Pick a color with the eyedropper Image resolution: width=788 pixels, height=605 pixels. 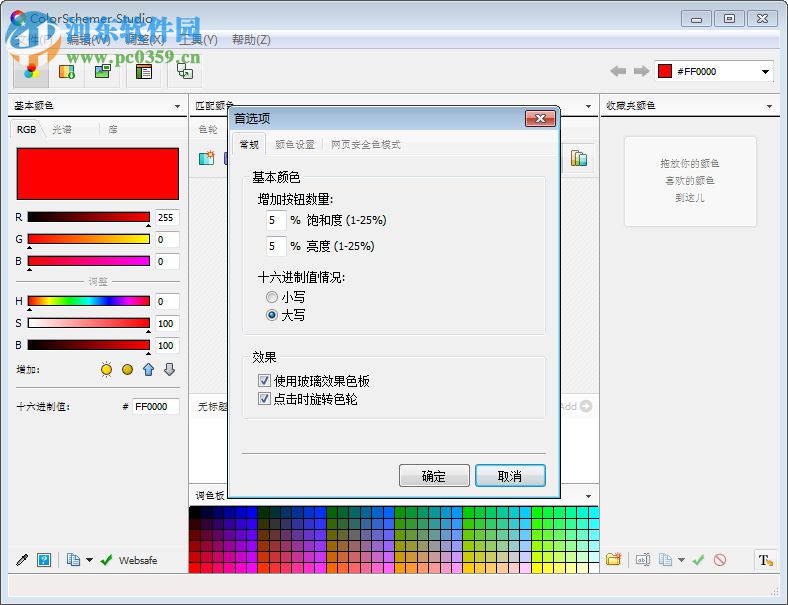(x=22, y=560)
